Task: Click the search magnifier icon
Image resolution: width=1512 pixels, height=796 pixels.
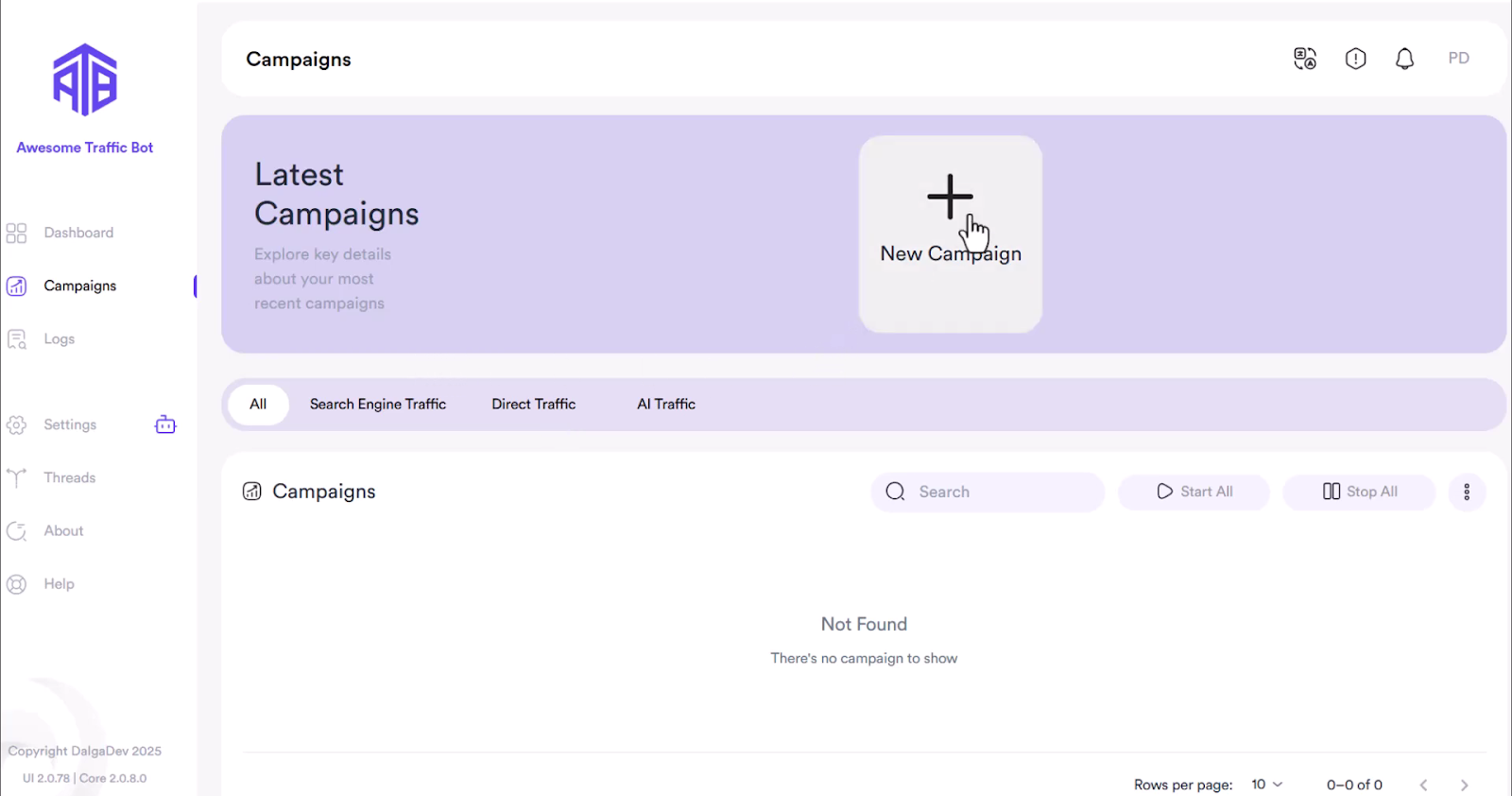Action: click(x=895, y=492)
